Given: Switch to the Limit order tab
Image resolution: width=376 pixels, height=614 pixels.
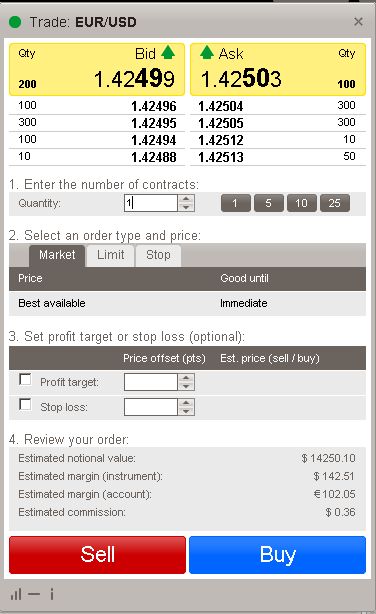Looking at the screenshot, I should (110, 255).
